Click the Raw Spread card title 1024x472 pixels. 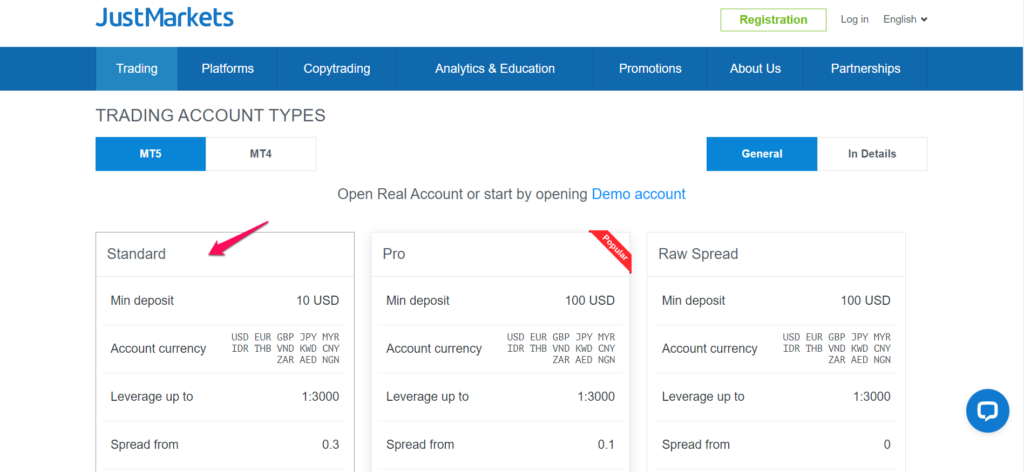[x=698, y=254]
